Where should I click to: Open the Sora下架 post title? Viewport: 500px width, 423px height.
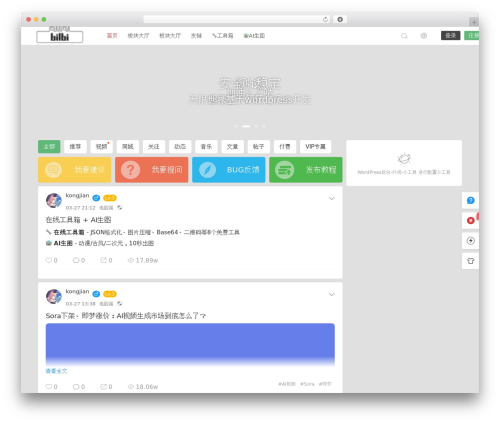pos(126,316)
